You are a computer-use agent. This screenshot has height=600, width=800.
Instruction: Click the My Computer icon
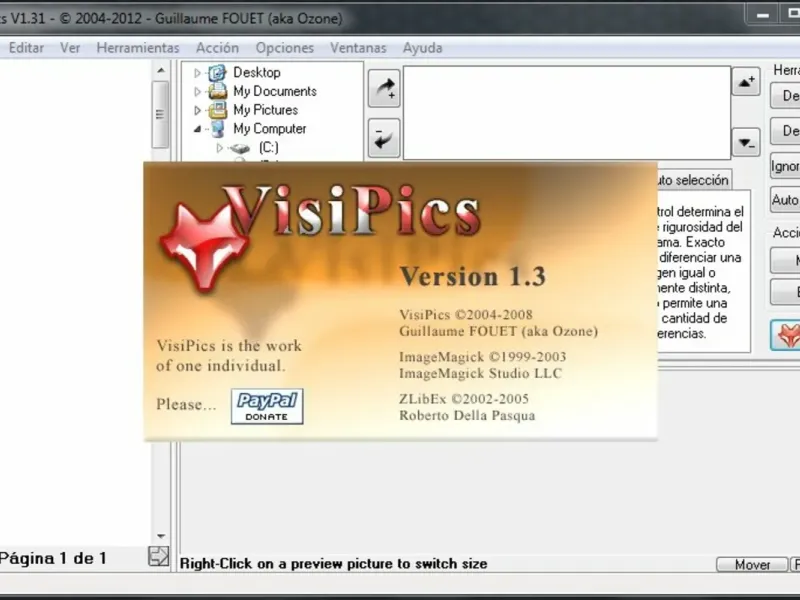click(x=218, y=129)
